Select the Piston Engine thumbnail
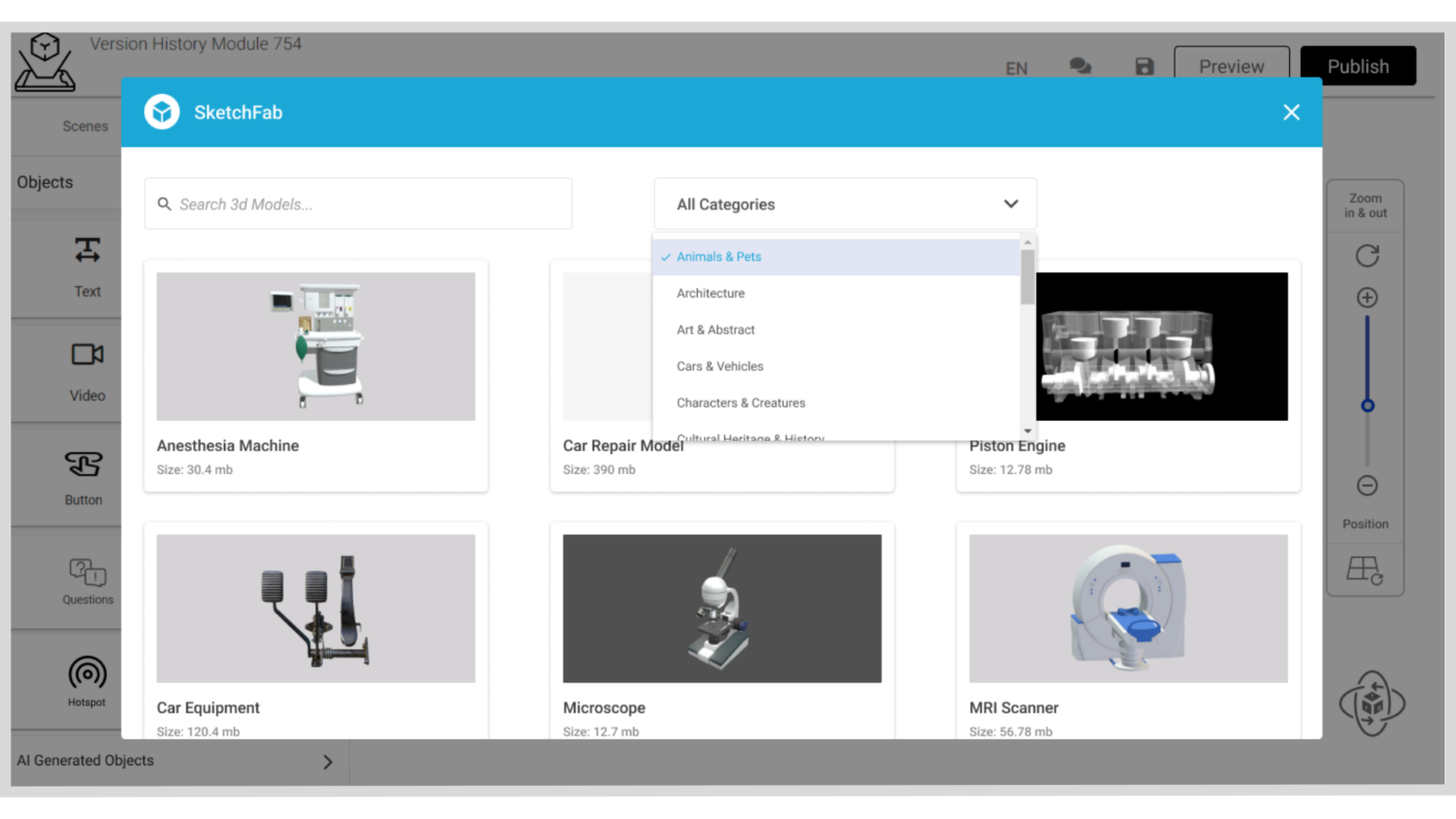The height and width of the screenshot is (819, 1456). [x=1162, y=347]
